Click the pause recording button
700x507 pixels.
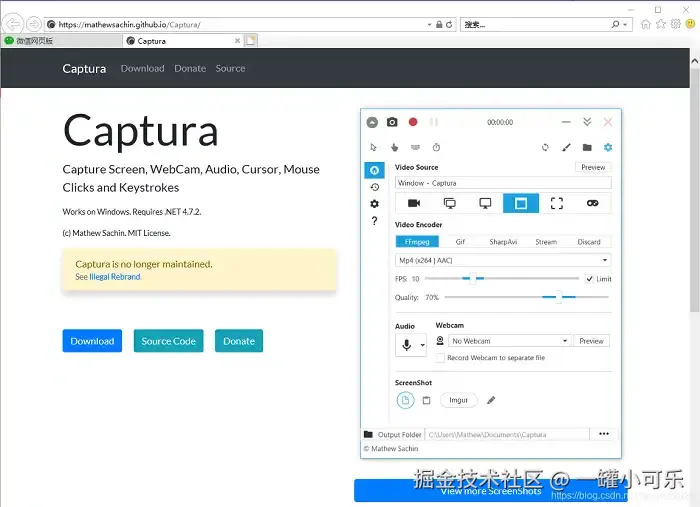click(x=433, y=122)
